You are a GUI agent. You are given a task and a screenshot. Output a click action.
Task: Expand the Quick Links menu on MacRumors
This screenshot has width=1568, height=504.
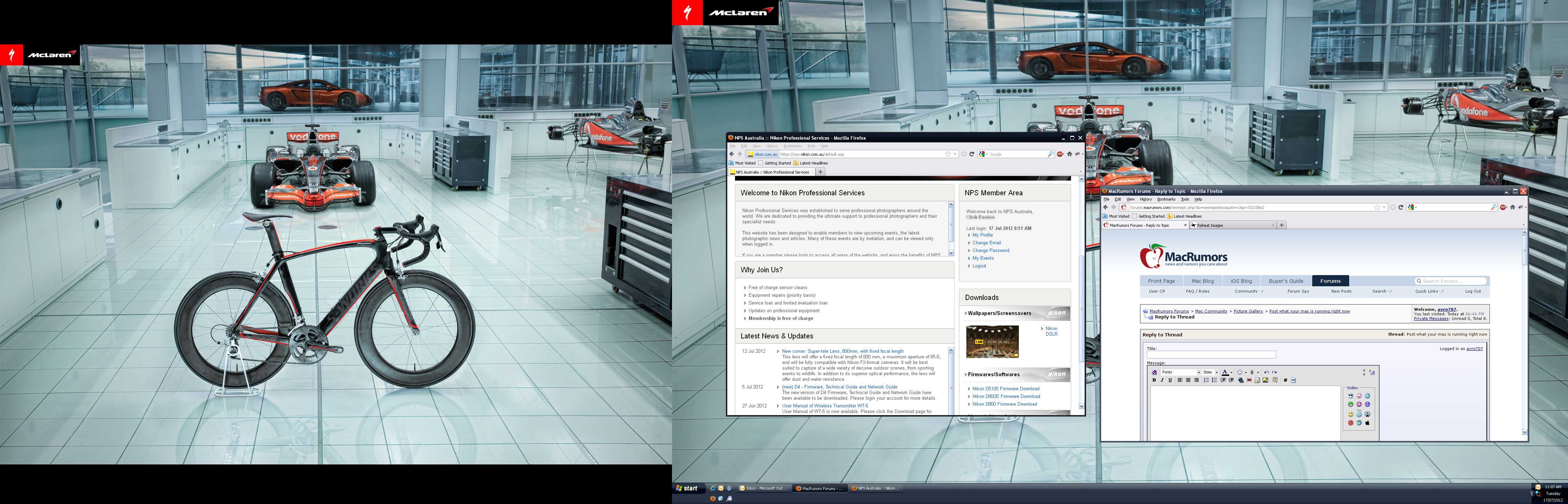1429,292
